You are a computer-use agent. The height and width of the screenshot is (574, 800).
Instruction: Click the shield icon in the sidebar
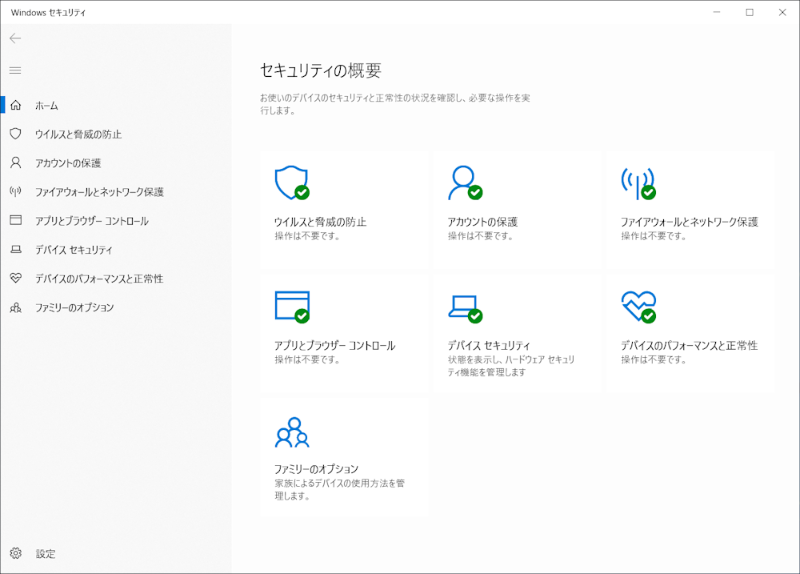[15, 134]
